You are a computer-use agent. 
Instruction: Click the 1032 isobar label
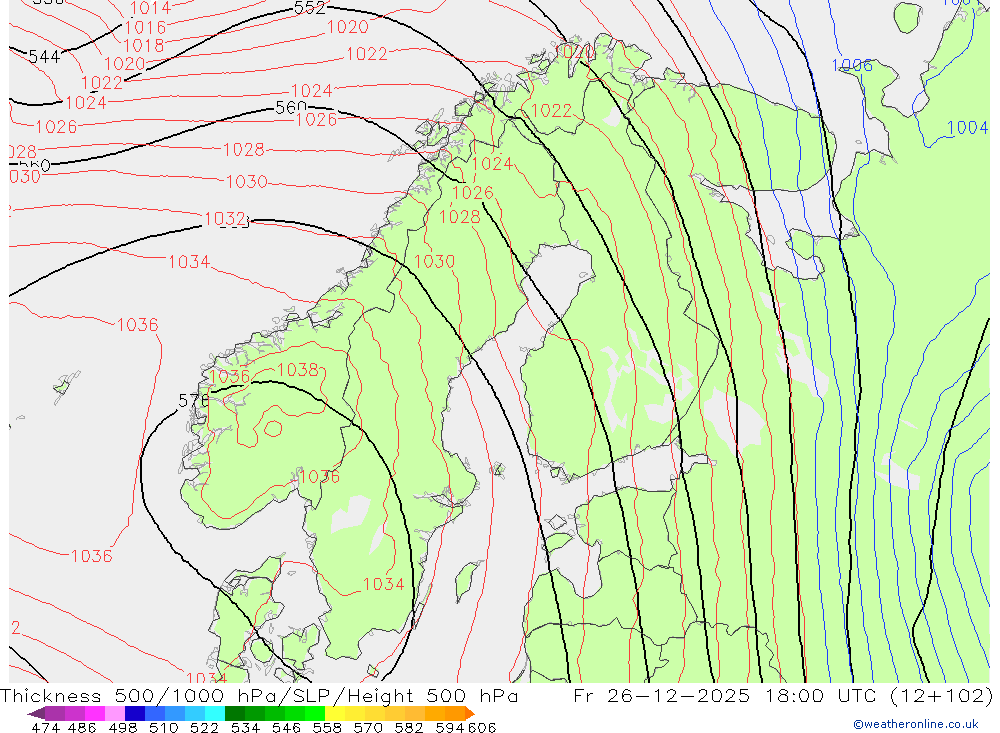click(224, 219)
